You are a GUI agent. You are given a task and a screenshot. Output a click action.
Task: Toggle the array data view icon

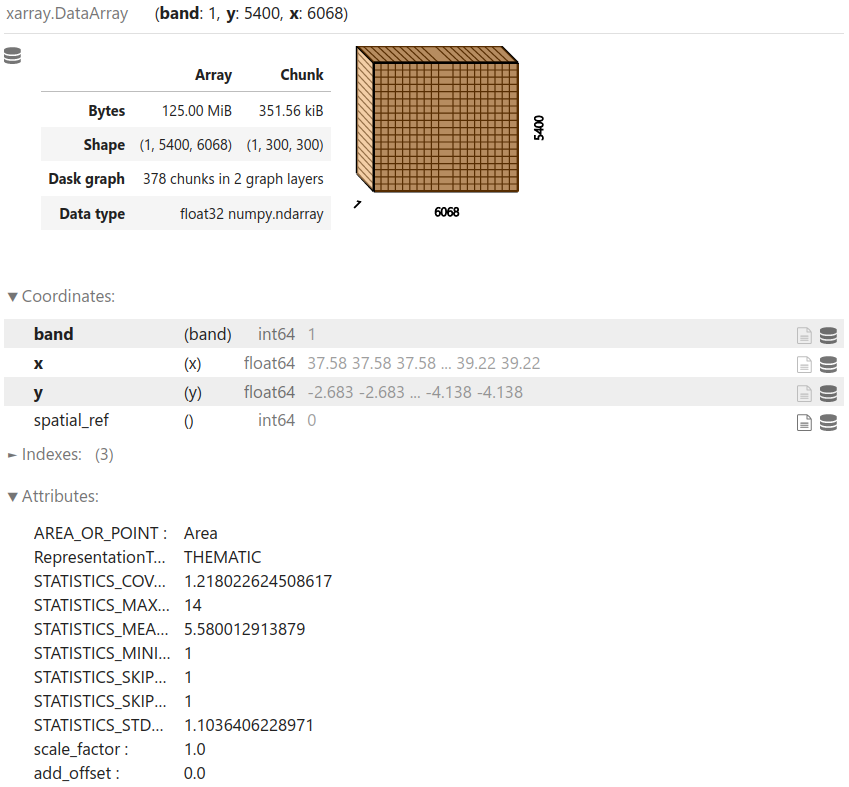pos(13,56)
